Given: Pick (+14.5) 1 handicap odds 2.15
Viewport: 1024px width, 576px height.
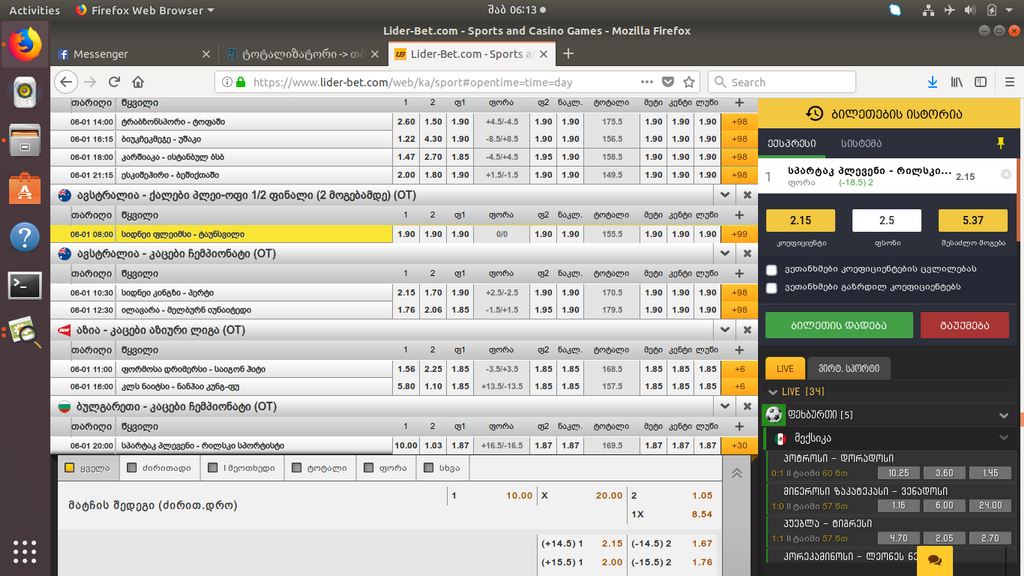Looking at the screenshot, I should tap(581, 543).
